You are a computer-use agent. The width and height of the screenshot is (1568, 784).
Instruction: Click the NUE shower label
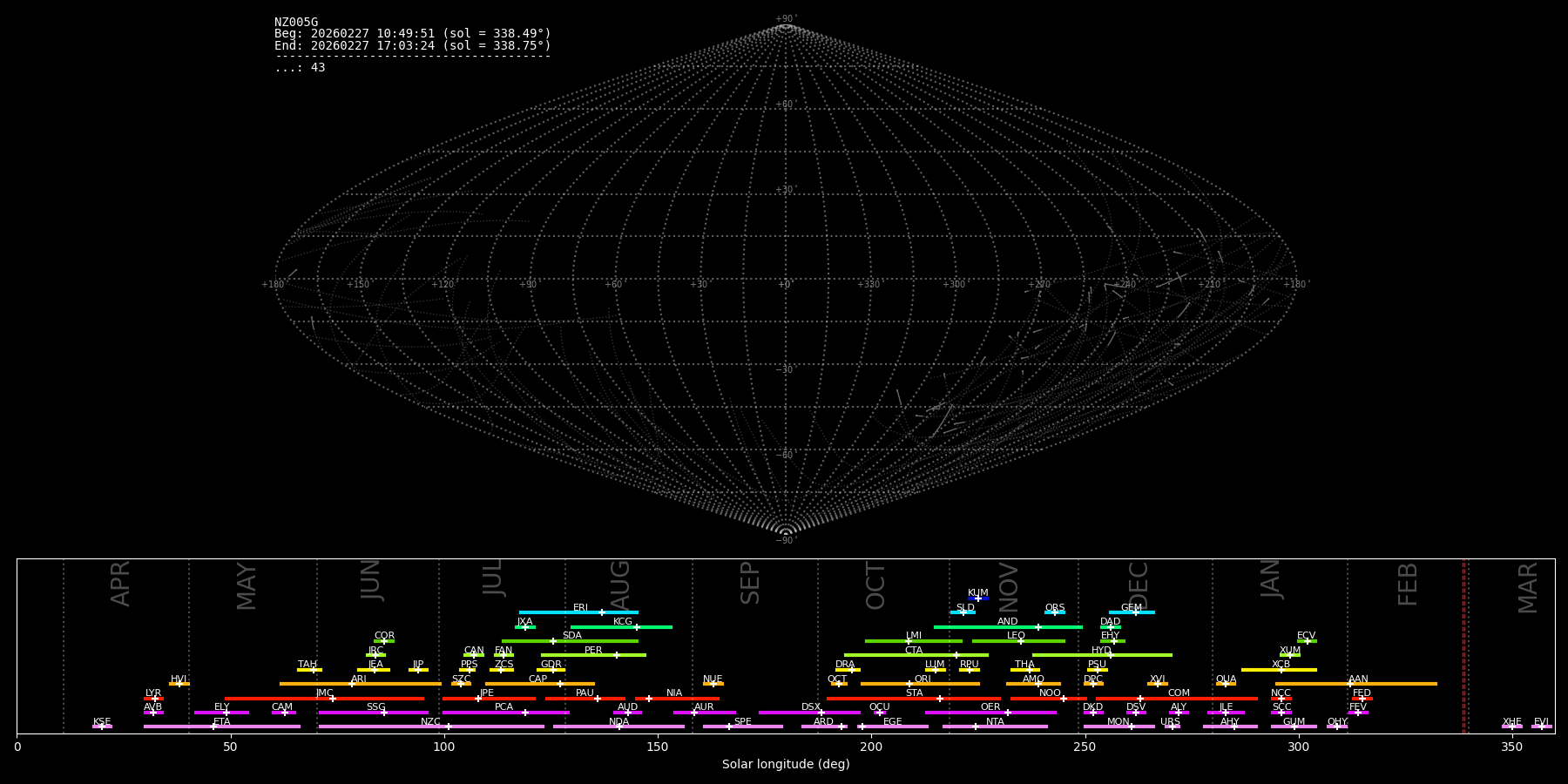713,679
